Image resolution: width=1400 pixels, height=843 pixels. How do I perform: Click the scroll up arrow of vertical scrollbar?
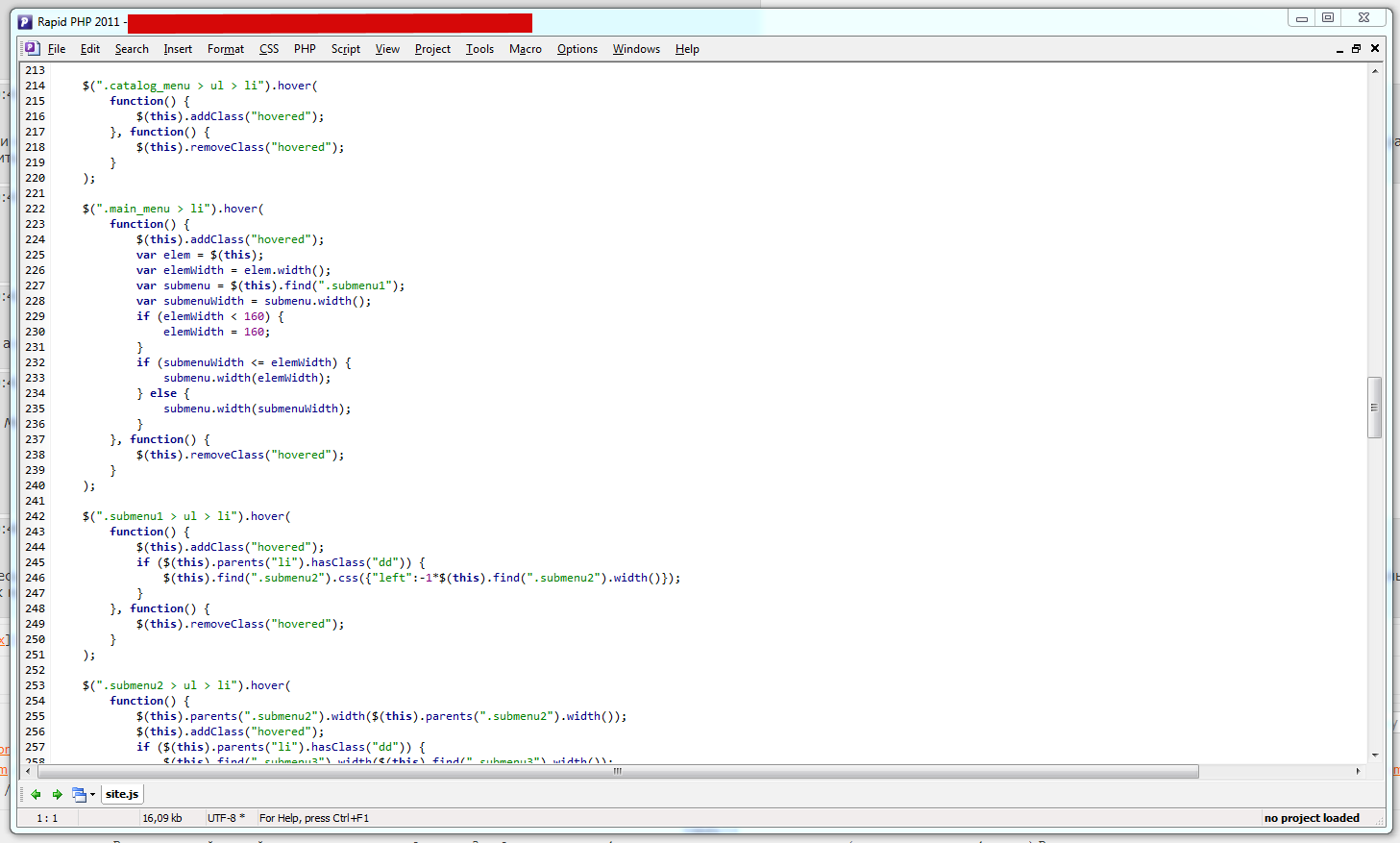(1375, 71)
